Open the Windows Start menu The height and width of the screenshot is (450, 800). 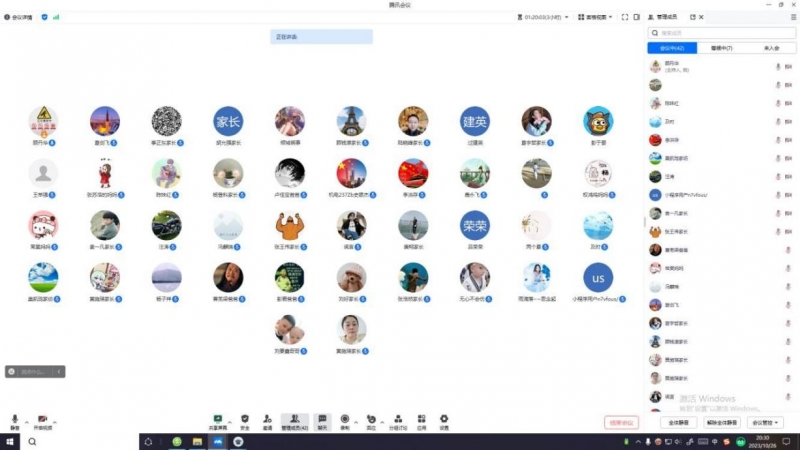pos(8,442)
